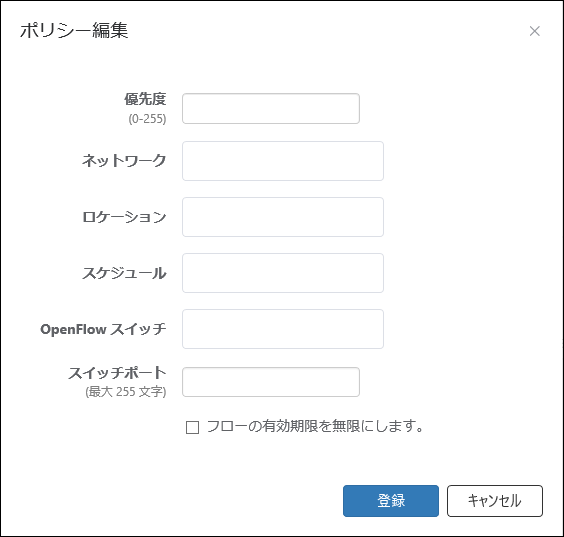Image resolution: width=564 pixels, height=537 pixels.
Task: Open the スケジュール selection box
Action: pos(283,273)
